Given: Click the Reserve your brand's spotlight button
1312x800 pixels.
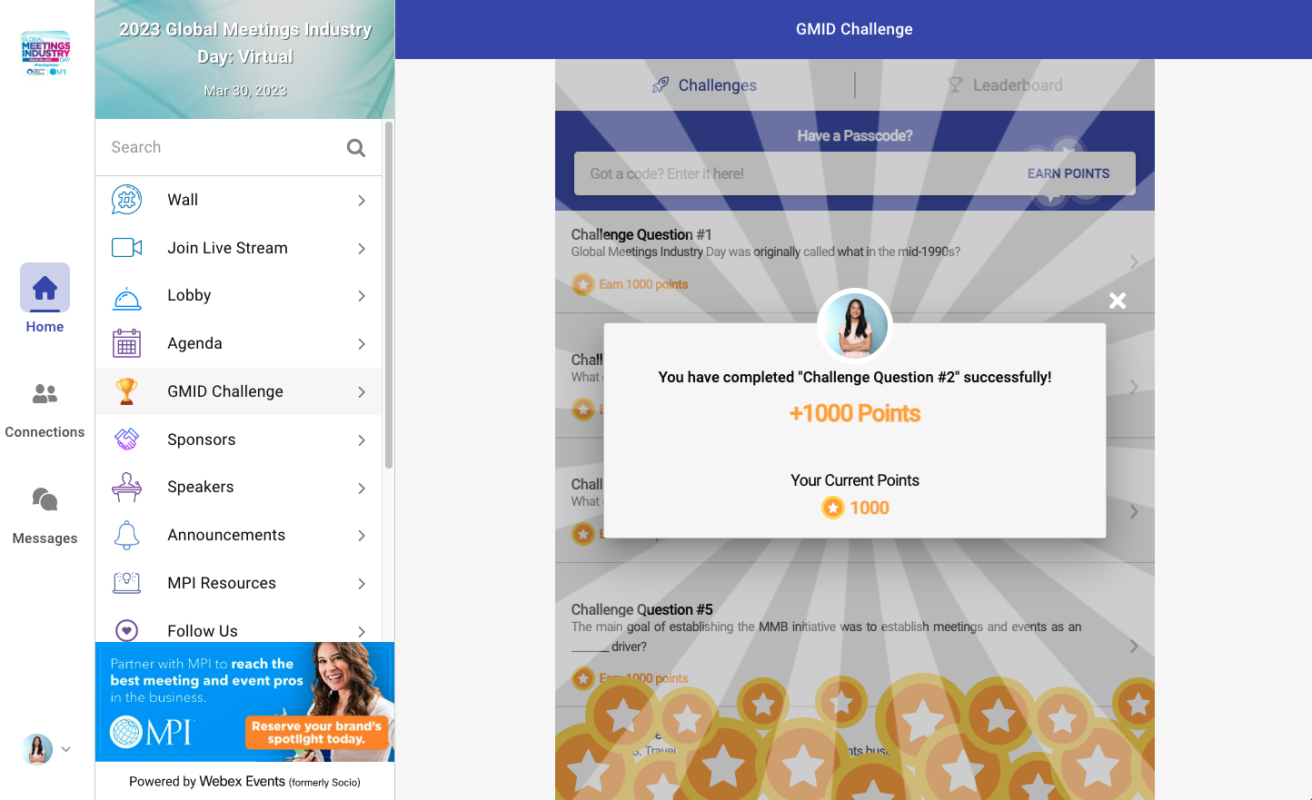Looking at the screenshot, I should coord(316,733).
